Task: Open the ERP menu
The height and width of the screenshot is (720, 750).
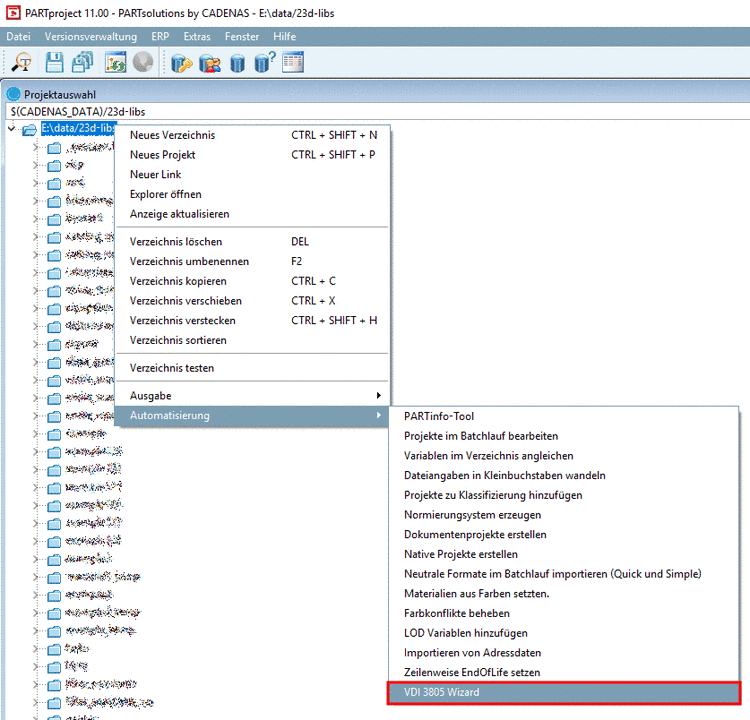Action: click(x=160, y=36)
